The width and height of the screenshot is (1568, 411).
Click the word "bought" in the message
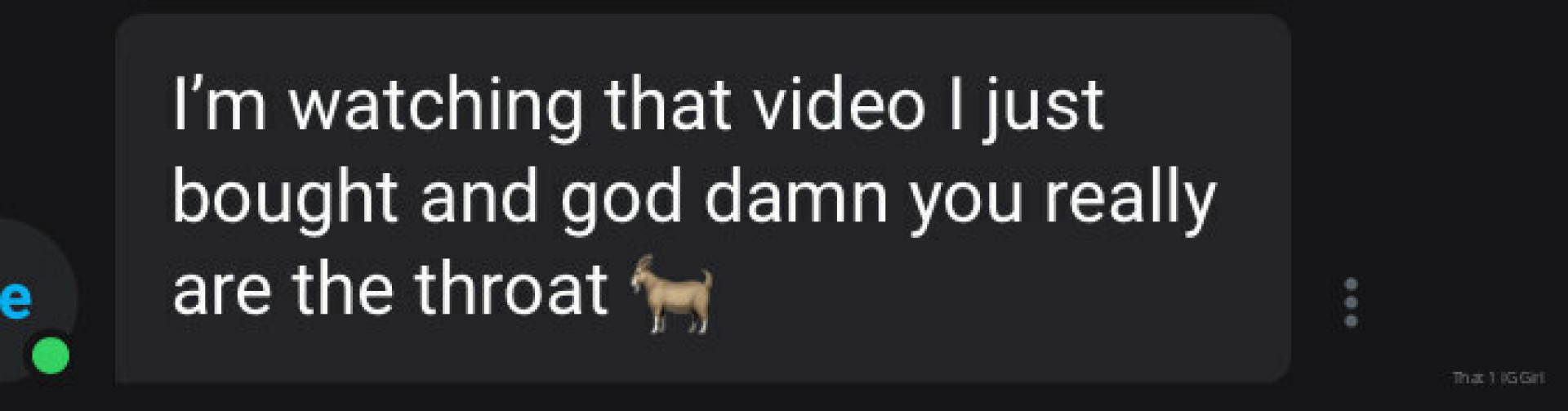(284, 200)
